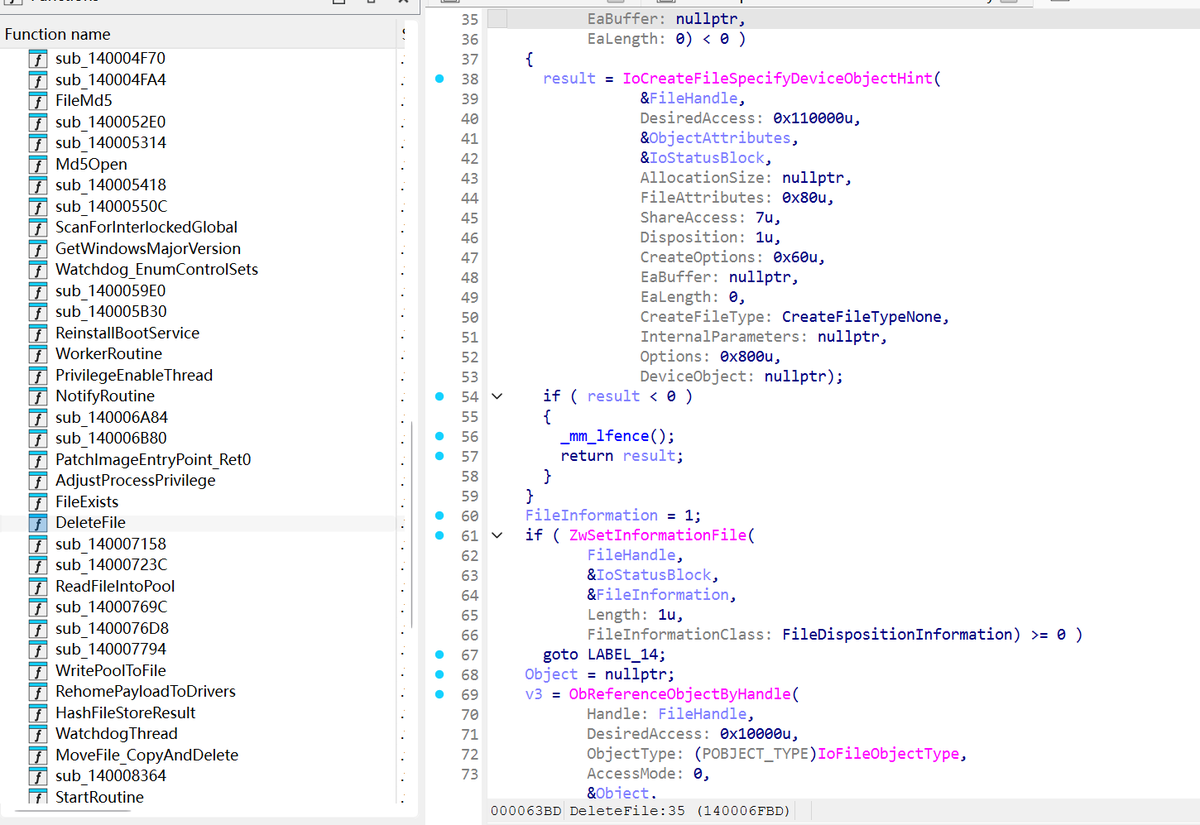The height and width of the screenshot is (825, 1200).
Task: Click the function icon beside ReadFileIntoPool
Action: pos(38,586)
